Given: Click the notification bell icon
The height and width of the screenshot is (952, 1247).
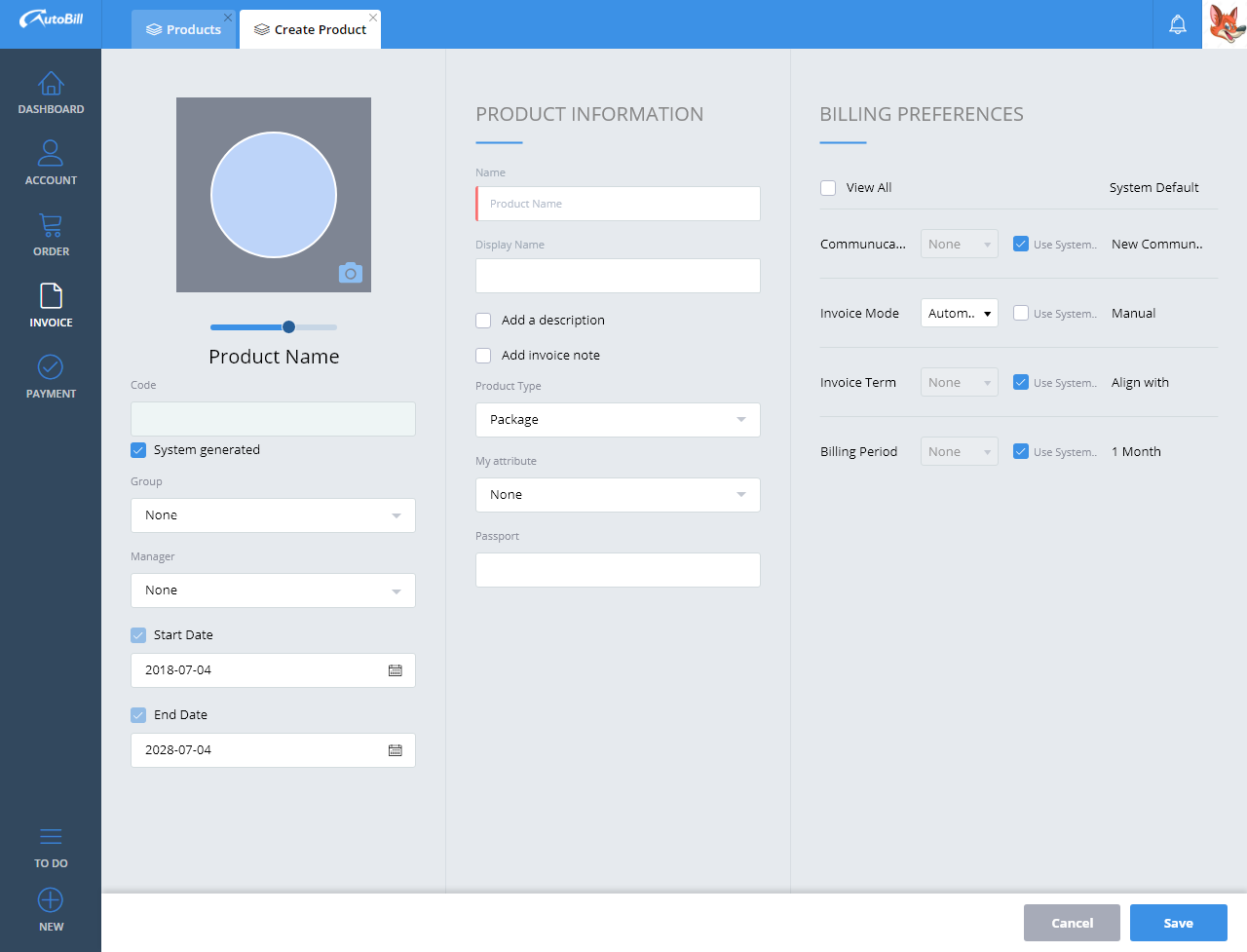Looking at the screenshot, I should 1178,24.
